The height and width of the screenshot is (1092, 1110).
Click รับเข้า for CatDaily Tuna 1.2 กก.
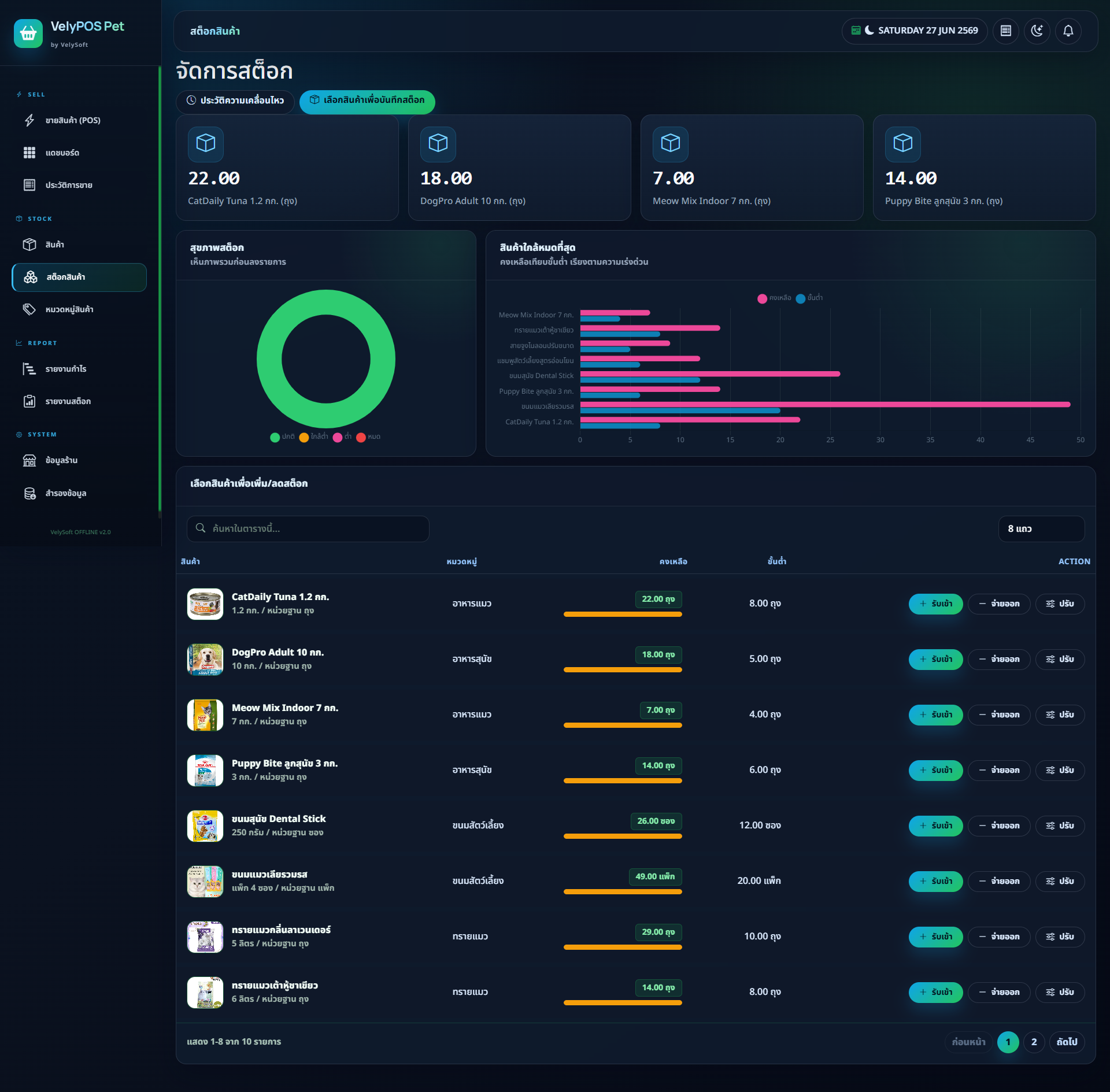point(935,604)
